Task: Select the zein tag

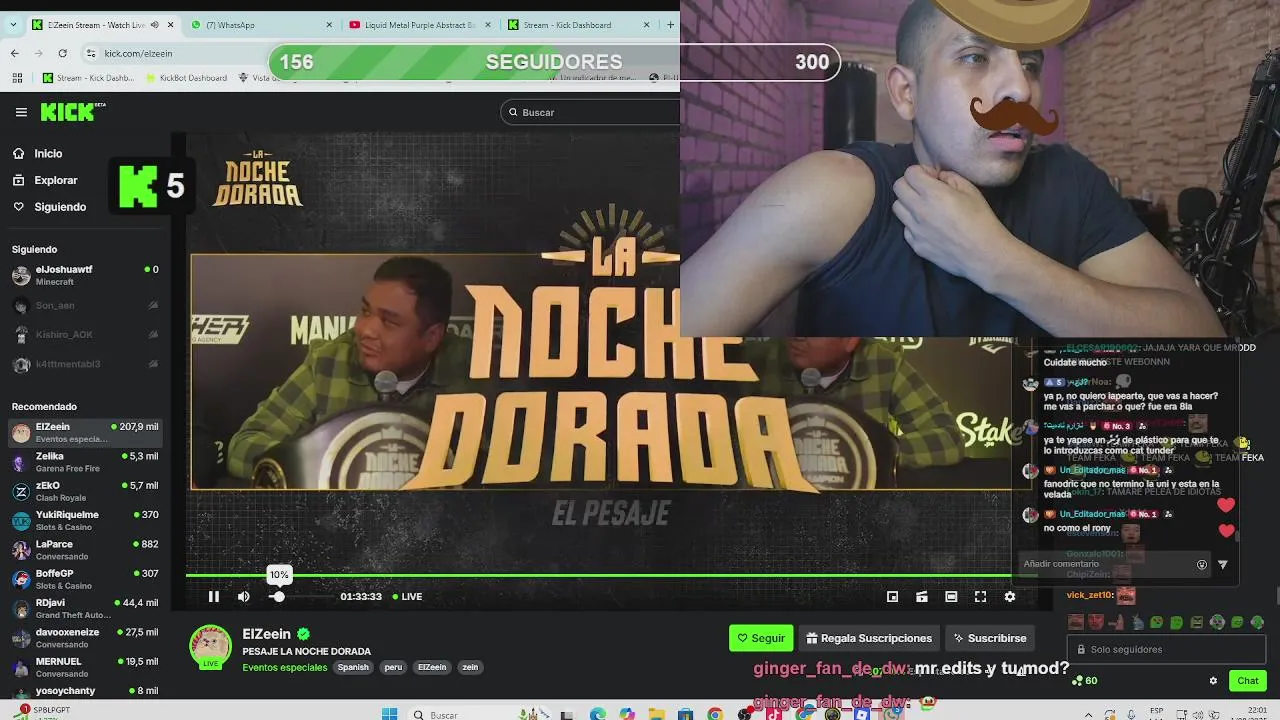Action: point(470,667)
